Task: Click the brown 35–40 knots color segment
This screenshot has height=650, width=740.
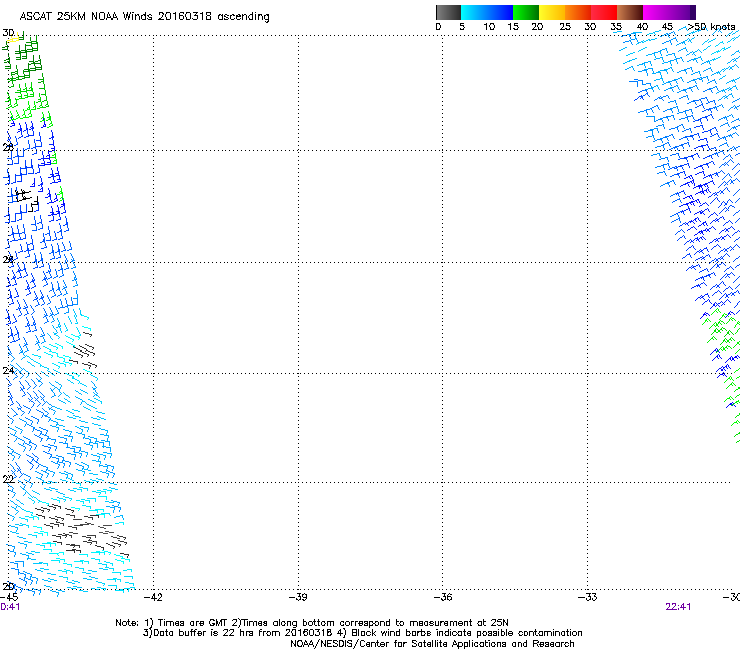Action: click(x=630, y=12)
